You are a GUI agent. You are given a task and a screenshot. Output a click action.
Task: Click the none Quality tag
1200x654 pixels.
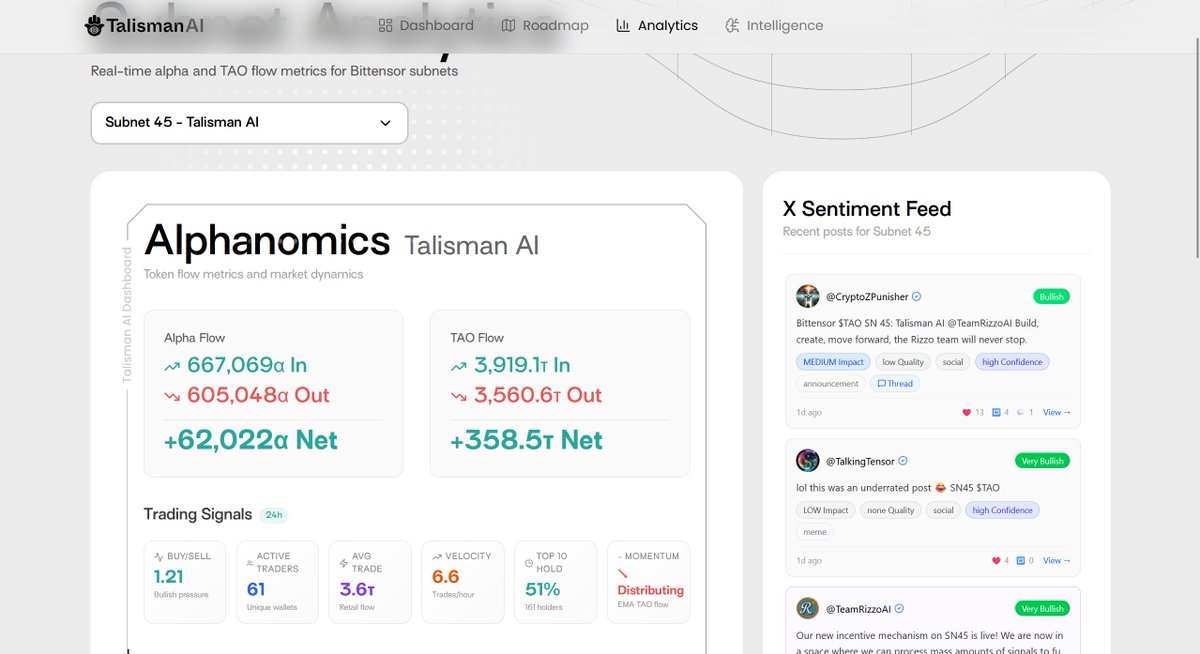pyautogui.click(x=891, y=510)
